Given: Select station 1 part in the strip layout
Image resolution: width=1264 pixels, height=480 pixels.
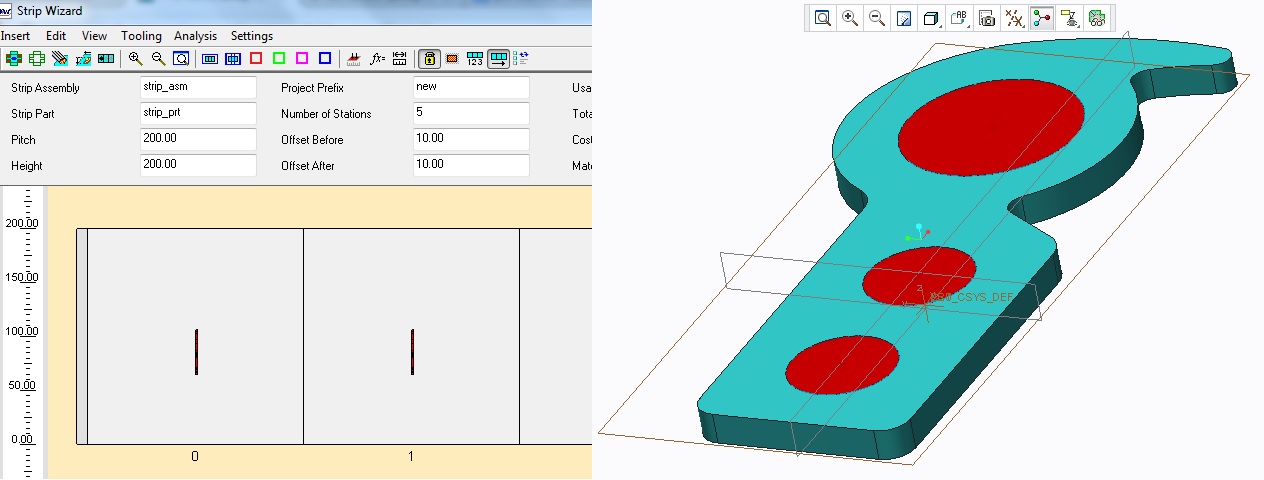Looking at the screenshot, I should (412, 352).
